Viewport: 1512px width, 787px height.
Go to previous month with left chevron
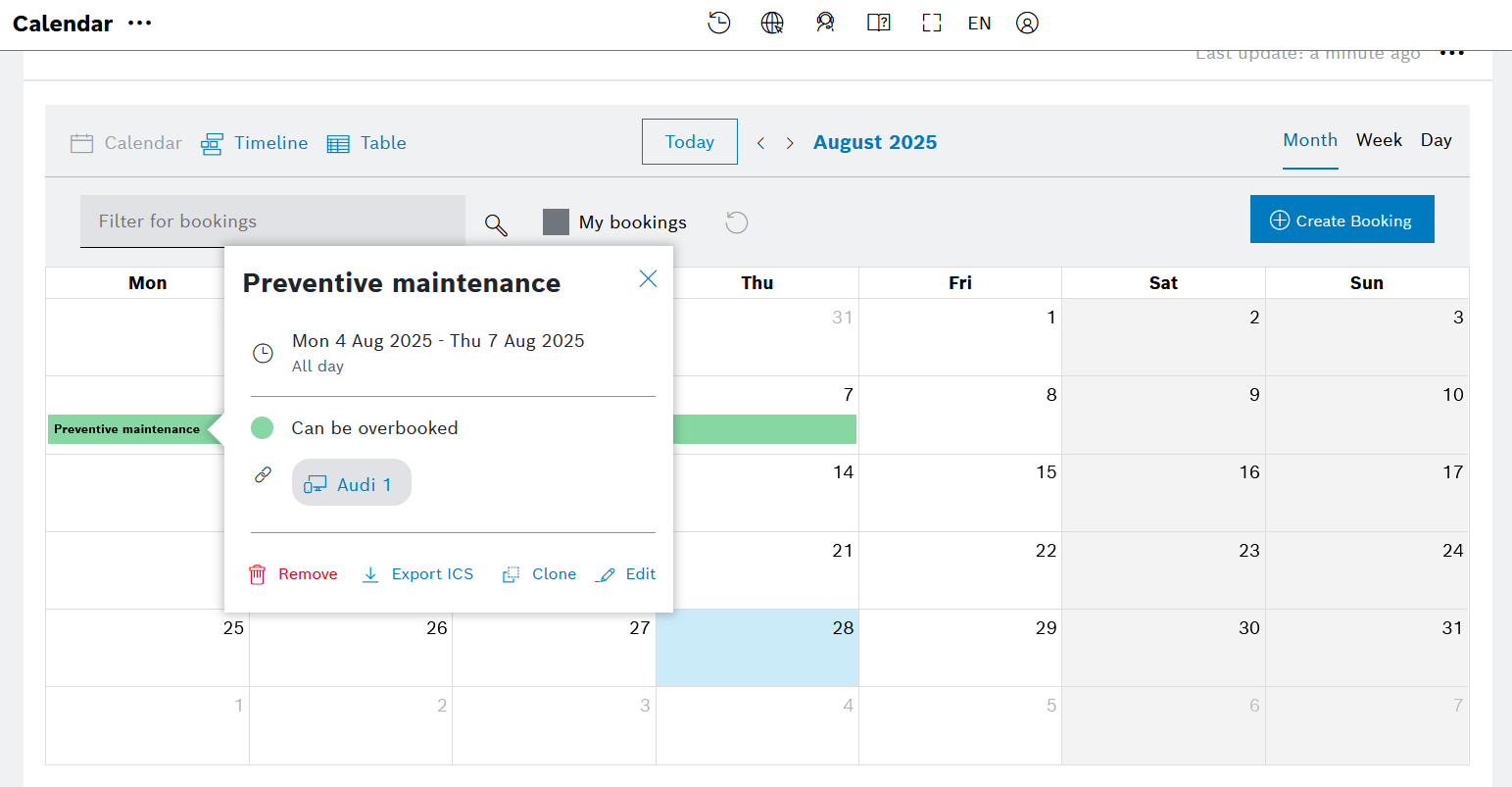click(x=760, y=143)
